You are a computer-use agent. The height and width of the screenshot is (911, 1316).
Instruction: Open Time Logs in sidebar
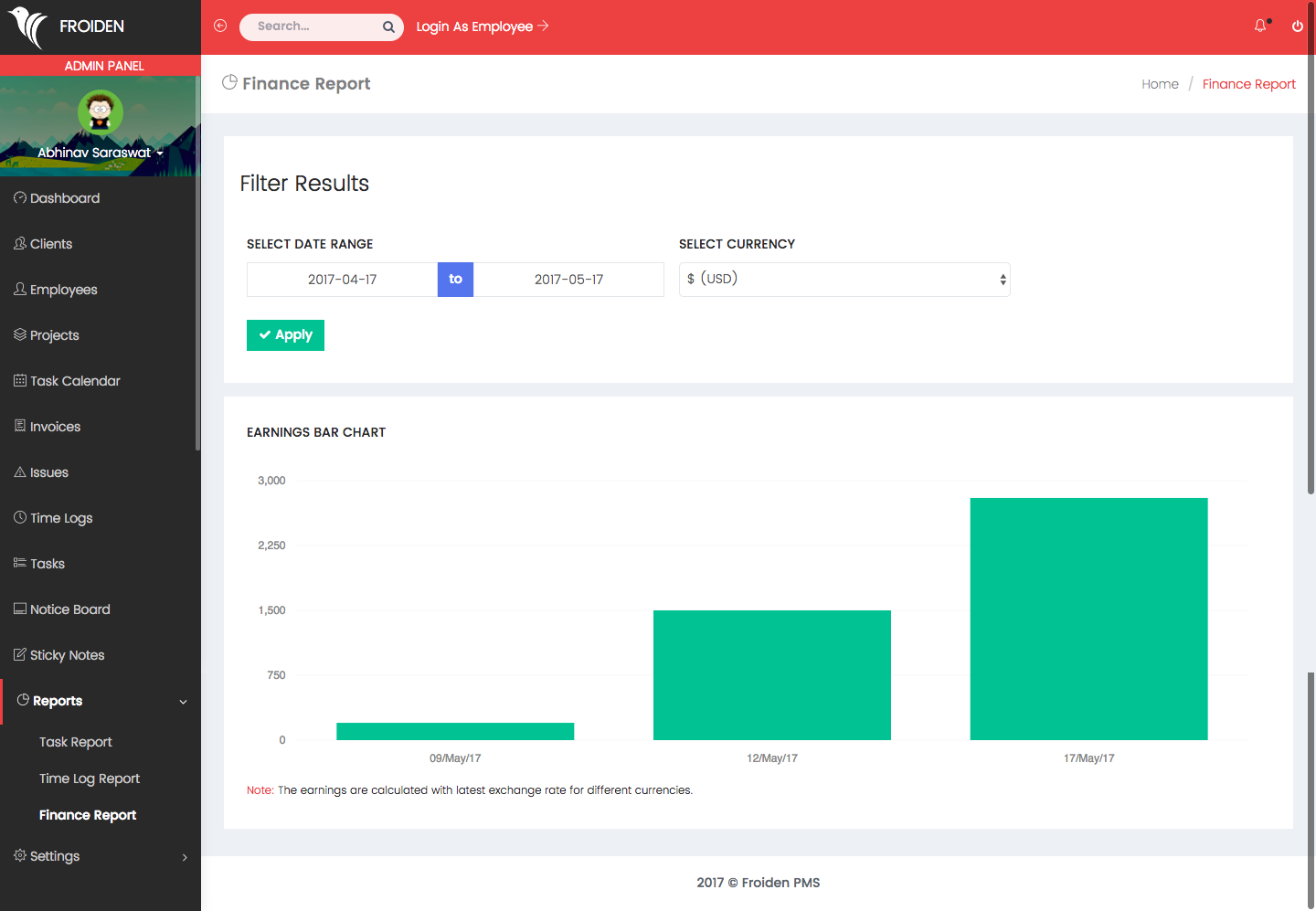61,518
